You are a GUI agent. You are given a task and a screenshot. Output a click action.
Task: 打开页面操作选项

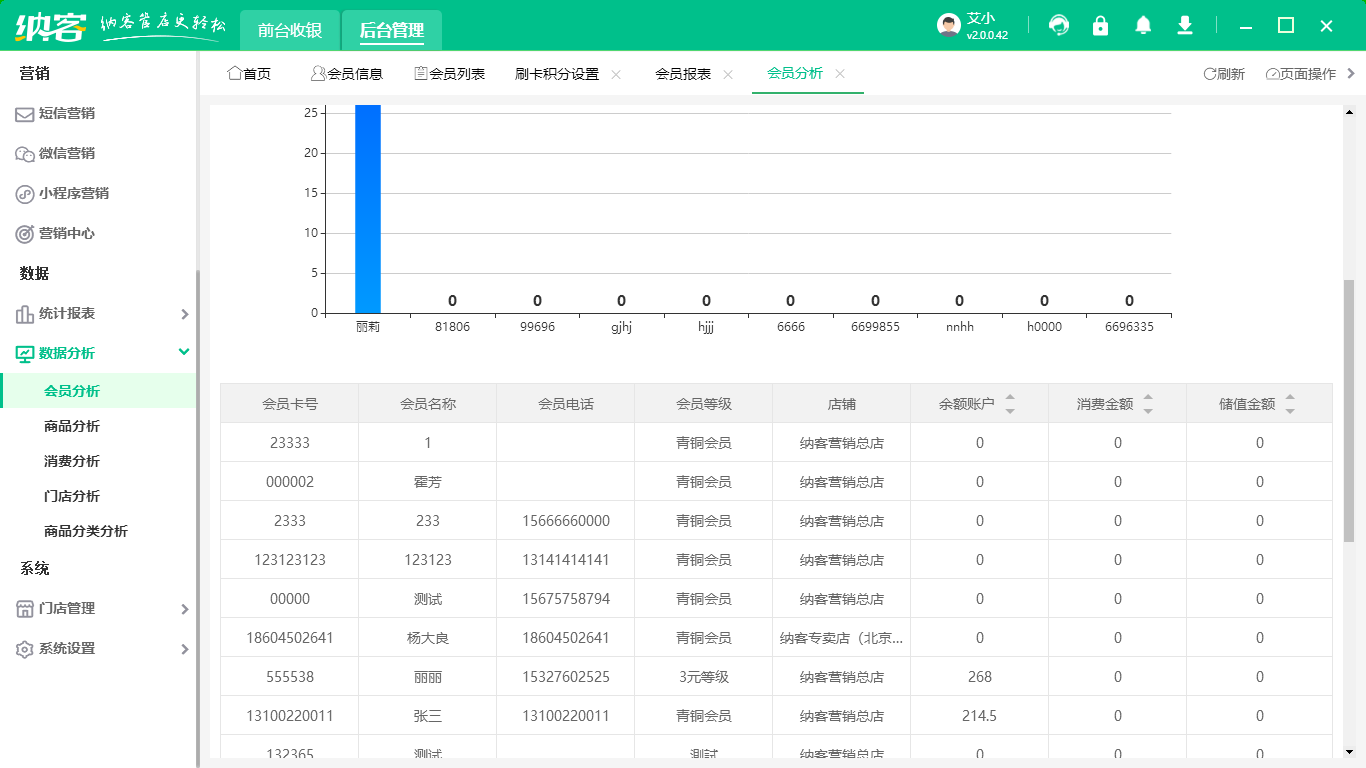tap(1298, 73)
